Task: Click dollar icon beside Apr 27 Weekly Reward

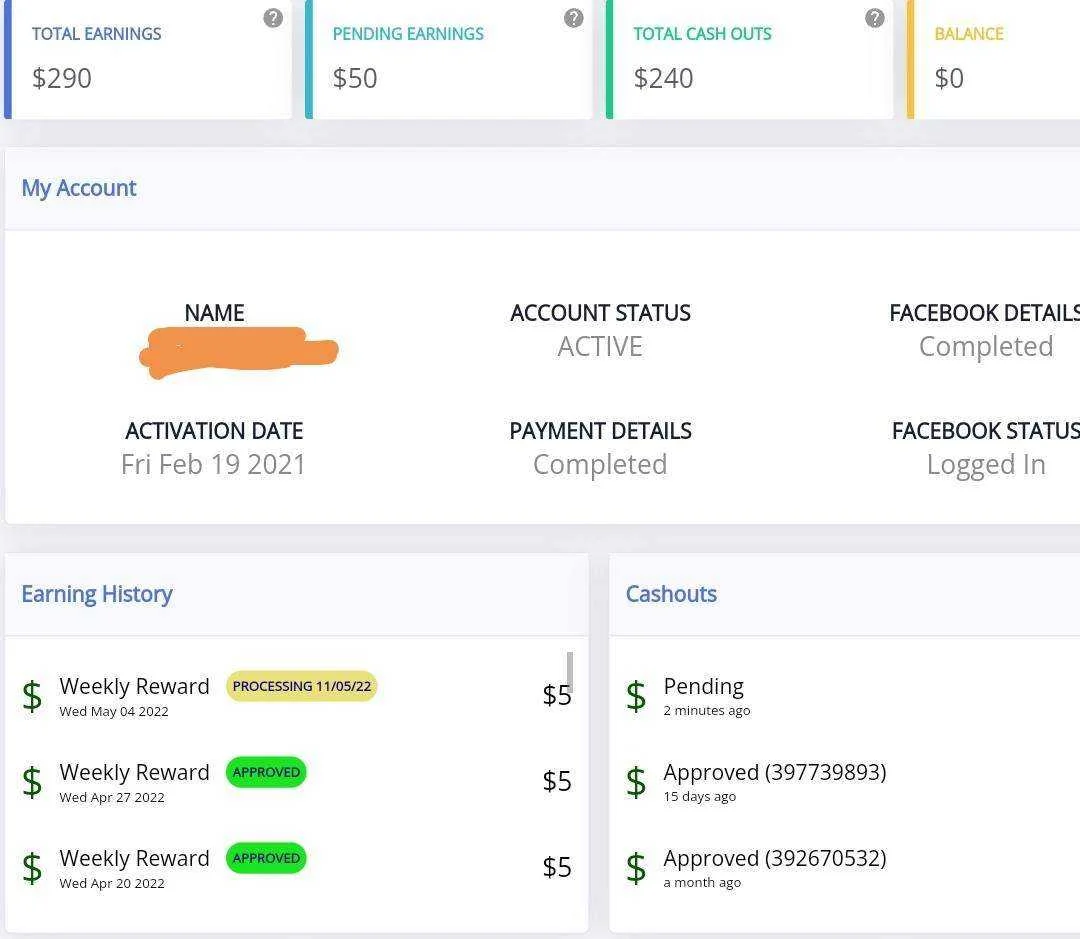Action: click(32, 782)
